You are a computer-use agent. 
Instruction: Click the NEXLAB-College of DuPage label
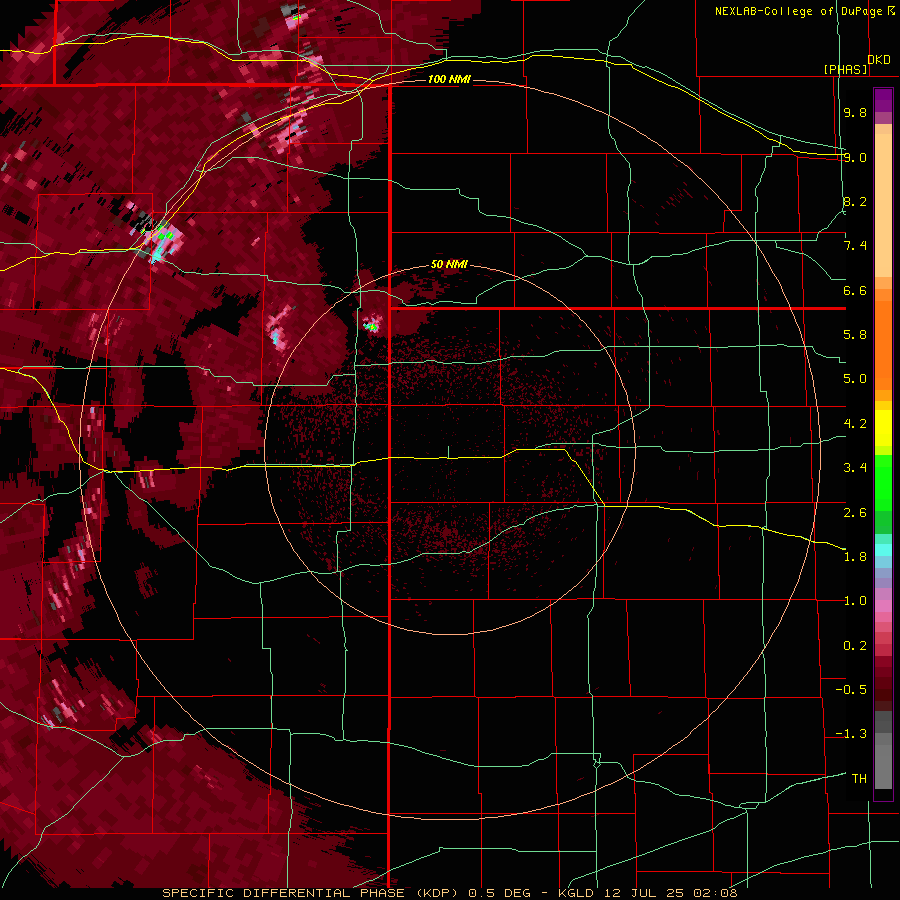(798, 11)
